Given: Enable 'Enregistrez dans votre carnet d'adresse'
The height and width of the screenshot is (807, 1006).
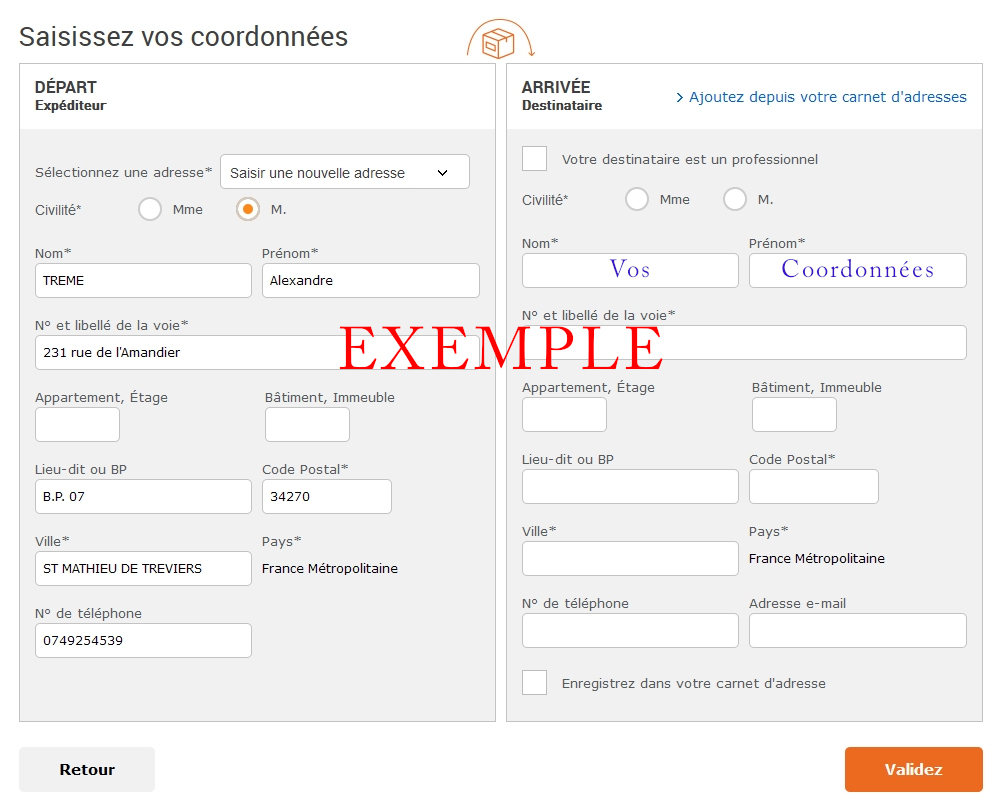Looking at the screenshot, I should click(x=535, y=683).
